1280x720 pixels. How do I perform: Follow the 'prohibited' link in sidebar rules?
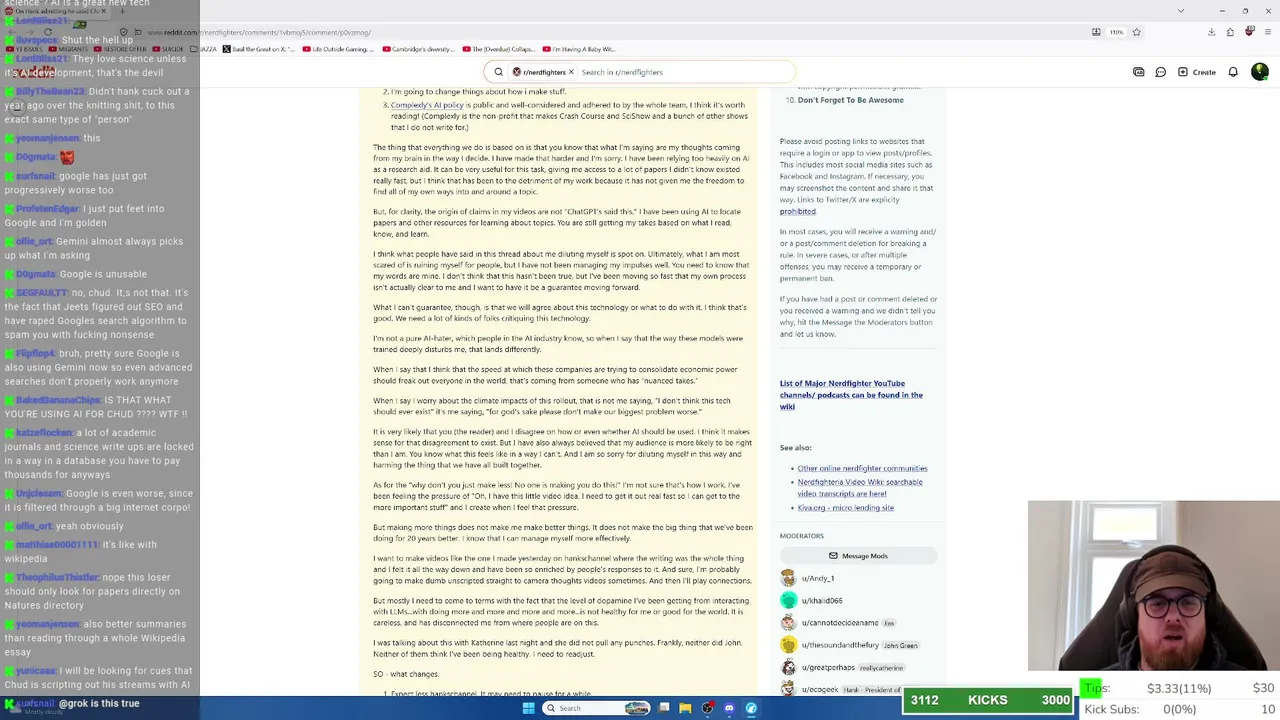pos(798,212)
